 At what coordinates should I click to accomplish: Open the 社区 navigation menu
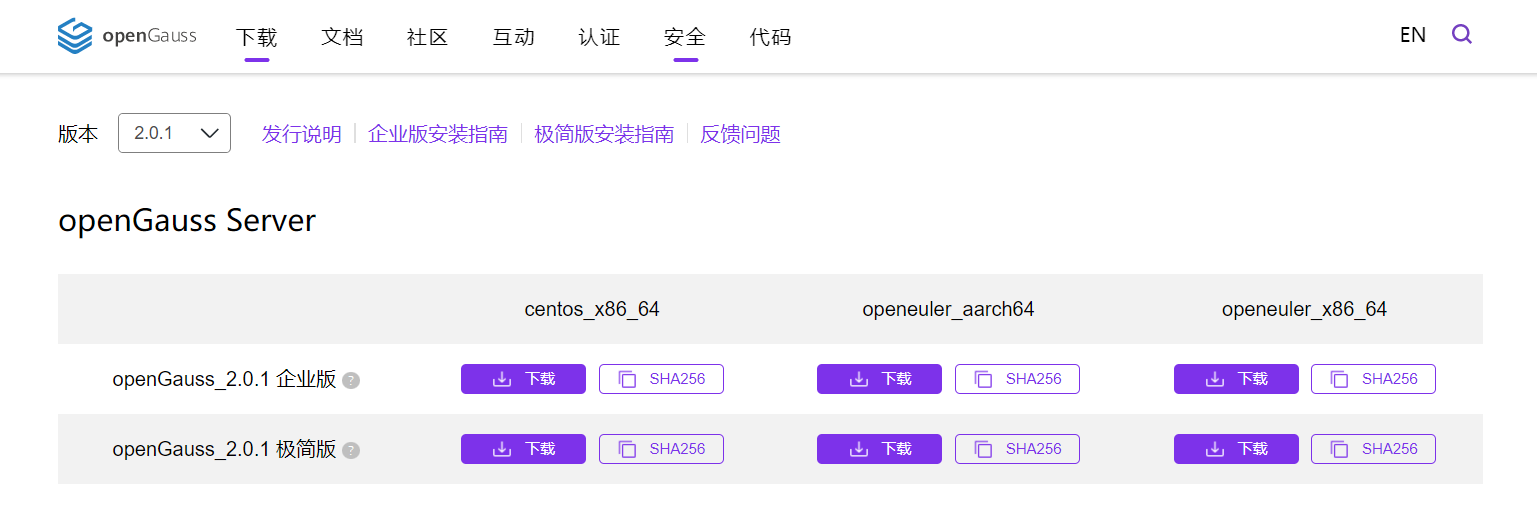tap(428, 37)
